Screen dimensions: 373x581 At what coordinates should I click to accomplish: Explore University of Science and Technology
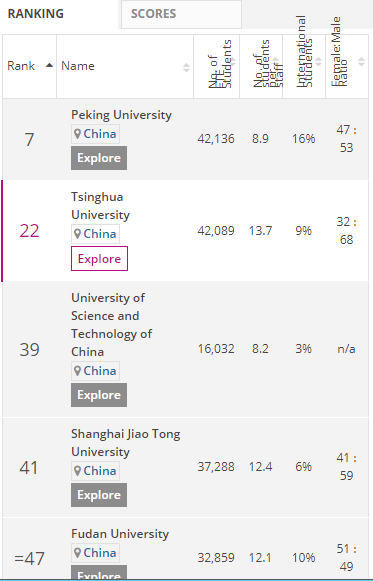point(99,395)
